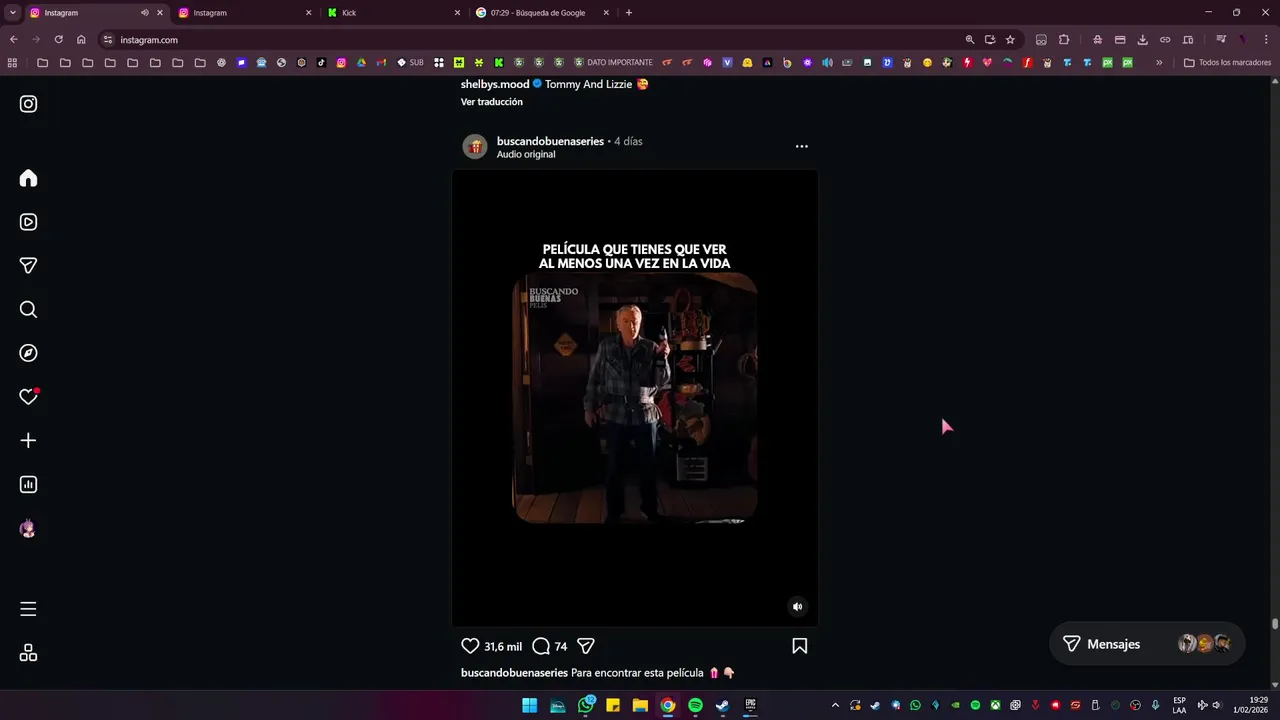The height and width of the screenshot is (720, 1280).
Task: Open a new browser tab
Action: (x=628, y=13)
